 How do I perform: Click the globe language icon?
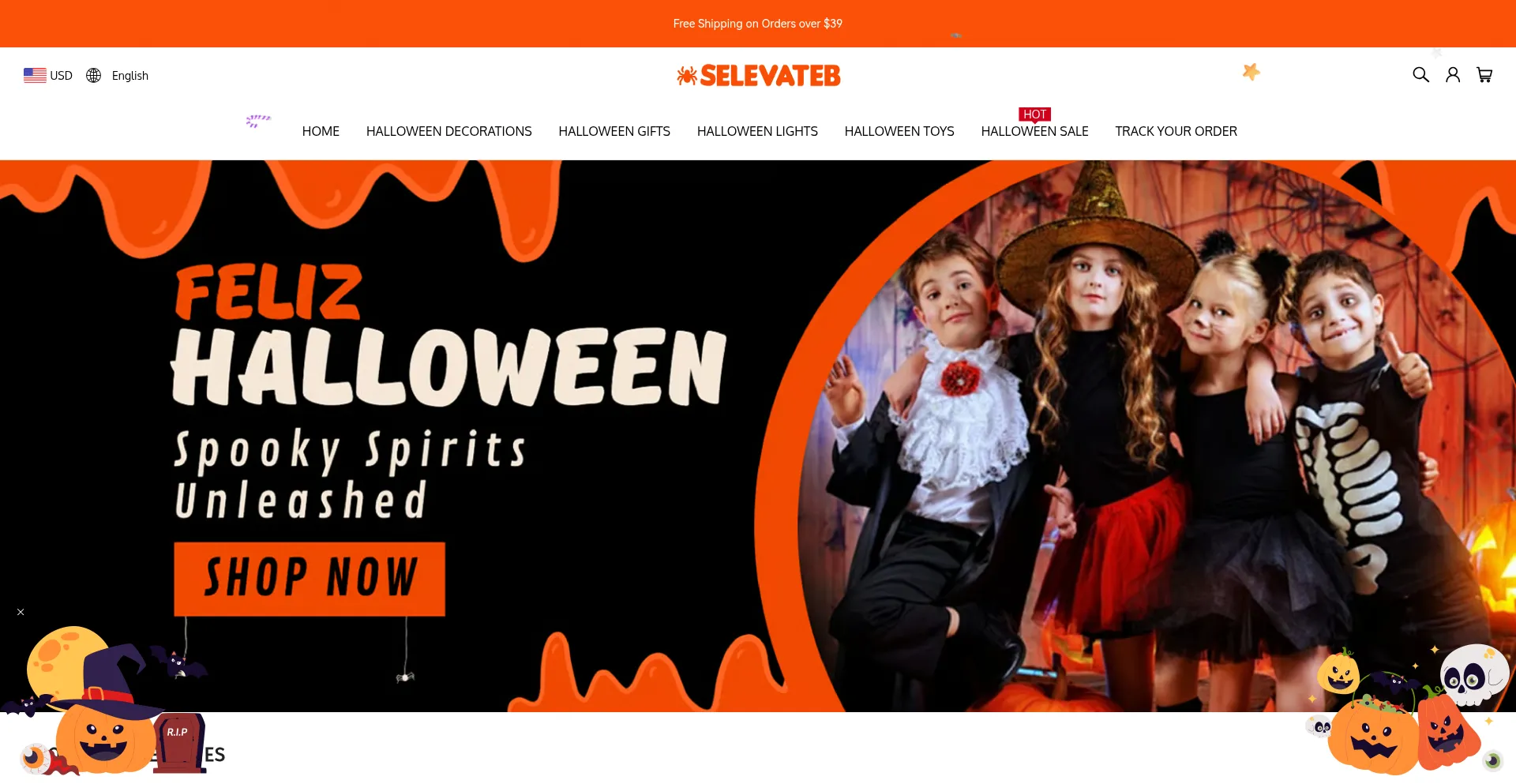[x=94, y=76]
